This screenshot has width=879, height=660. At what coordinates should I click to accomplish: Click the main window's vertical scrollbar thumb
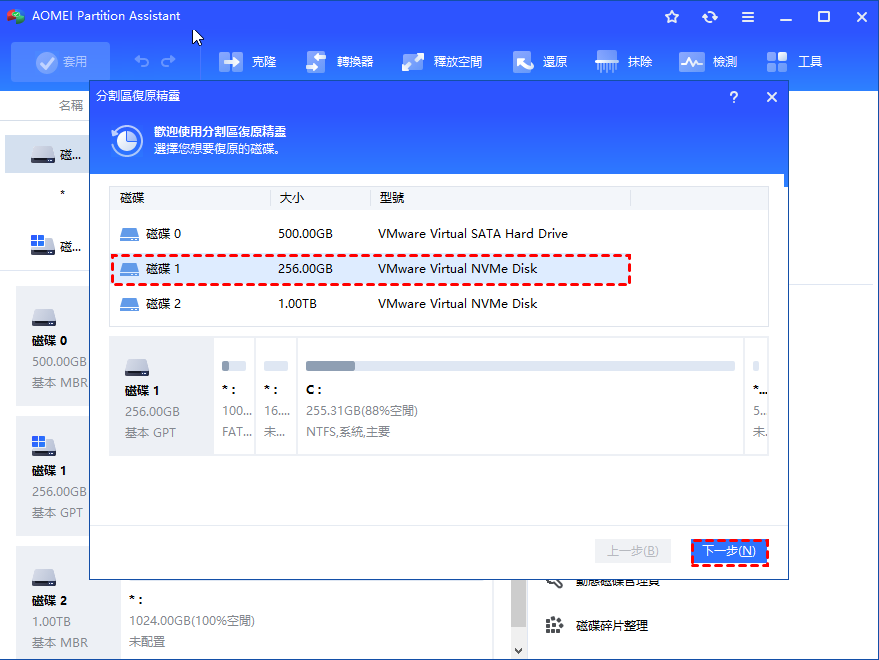tap(519, 603)
